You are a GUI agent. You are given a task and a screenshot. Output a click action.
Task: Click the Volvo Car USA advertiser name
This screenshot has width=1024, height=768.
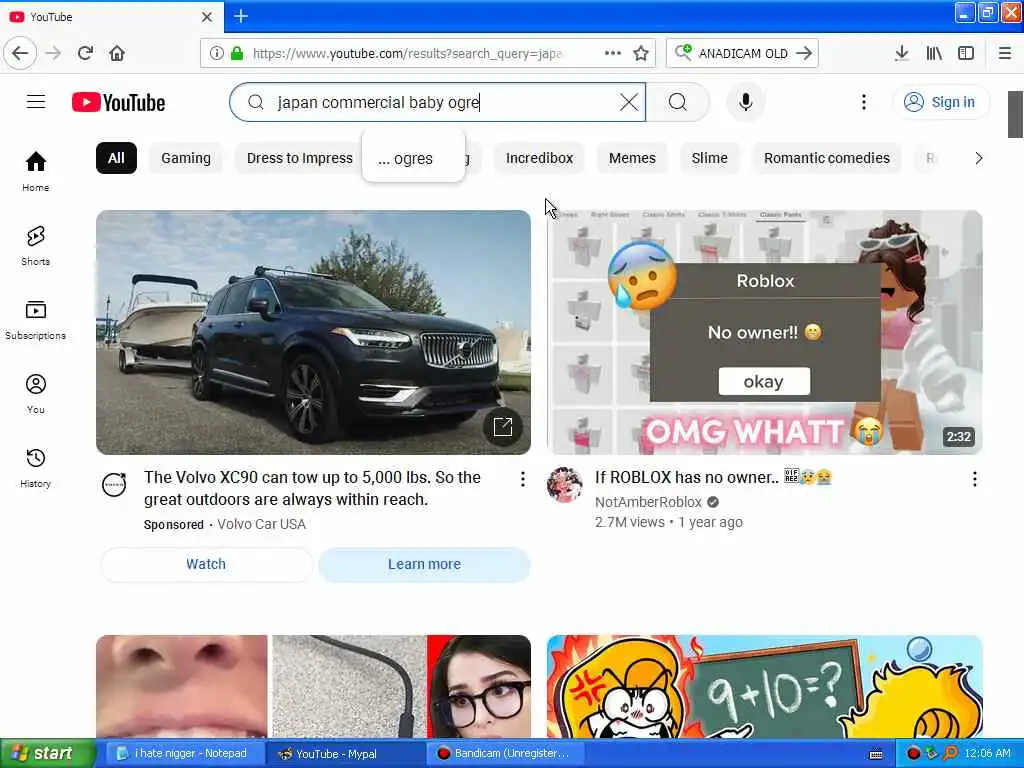pos(261,524)
